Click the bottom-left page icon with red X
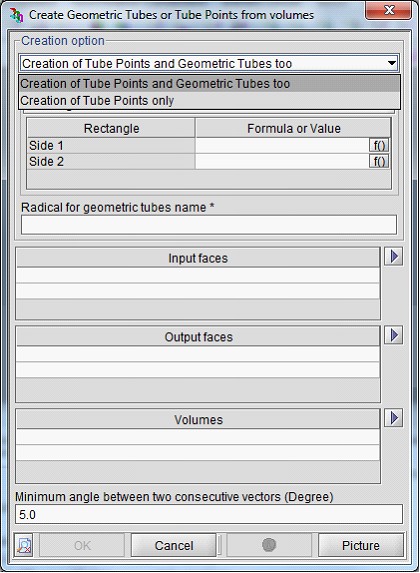This screenshot has height=573, width=420. (24, 545)
